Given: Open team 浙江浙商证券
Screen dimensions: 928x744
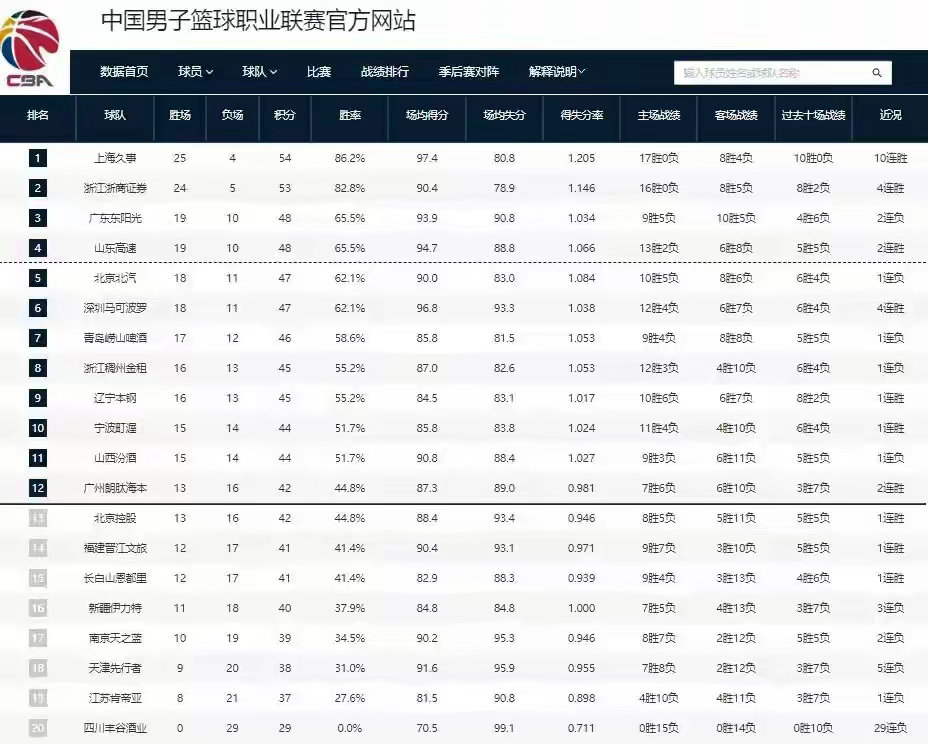Looking at the screenshot, I should pyautogui.click(x=115, y=188).
